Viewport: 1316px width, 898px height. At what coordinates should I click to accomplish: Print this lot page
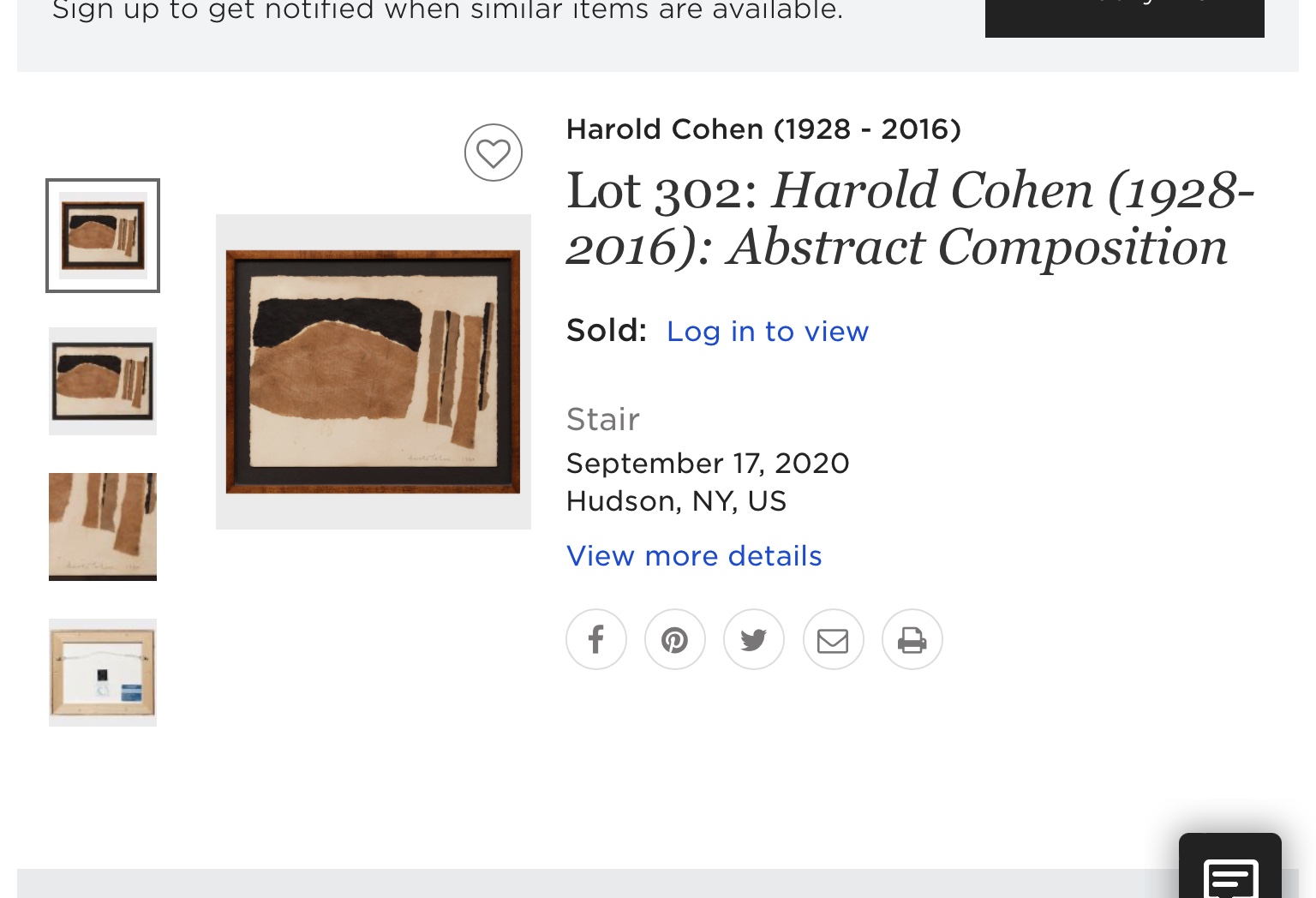pos(912,639)
